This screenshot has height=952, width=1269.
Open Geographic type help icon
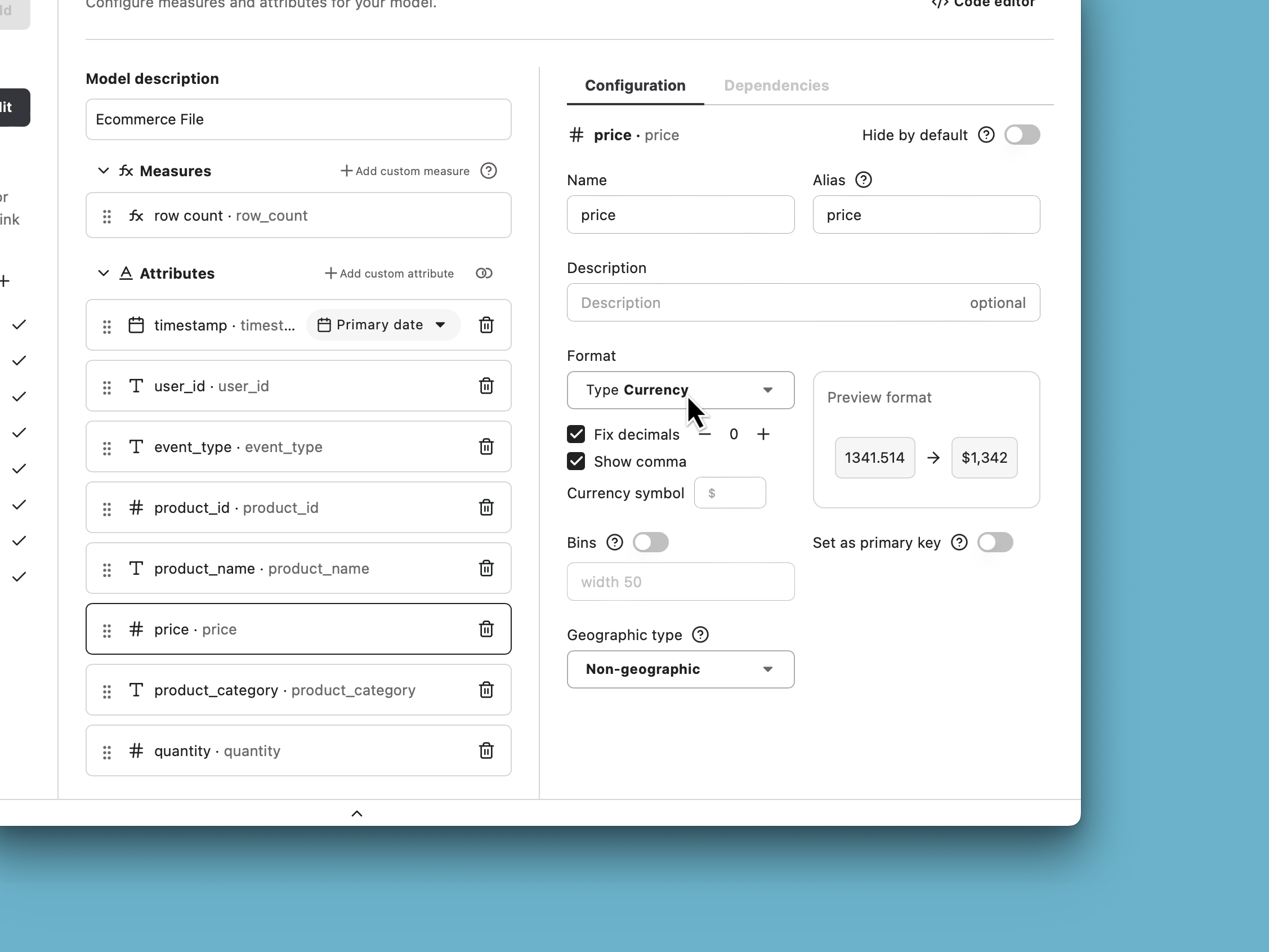pyautogui.click(x=700, y=634)
